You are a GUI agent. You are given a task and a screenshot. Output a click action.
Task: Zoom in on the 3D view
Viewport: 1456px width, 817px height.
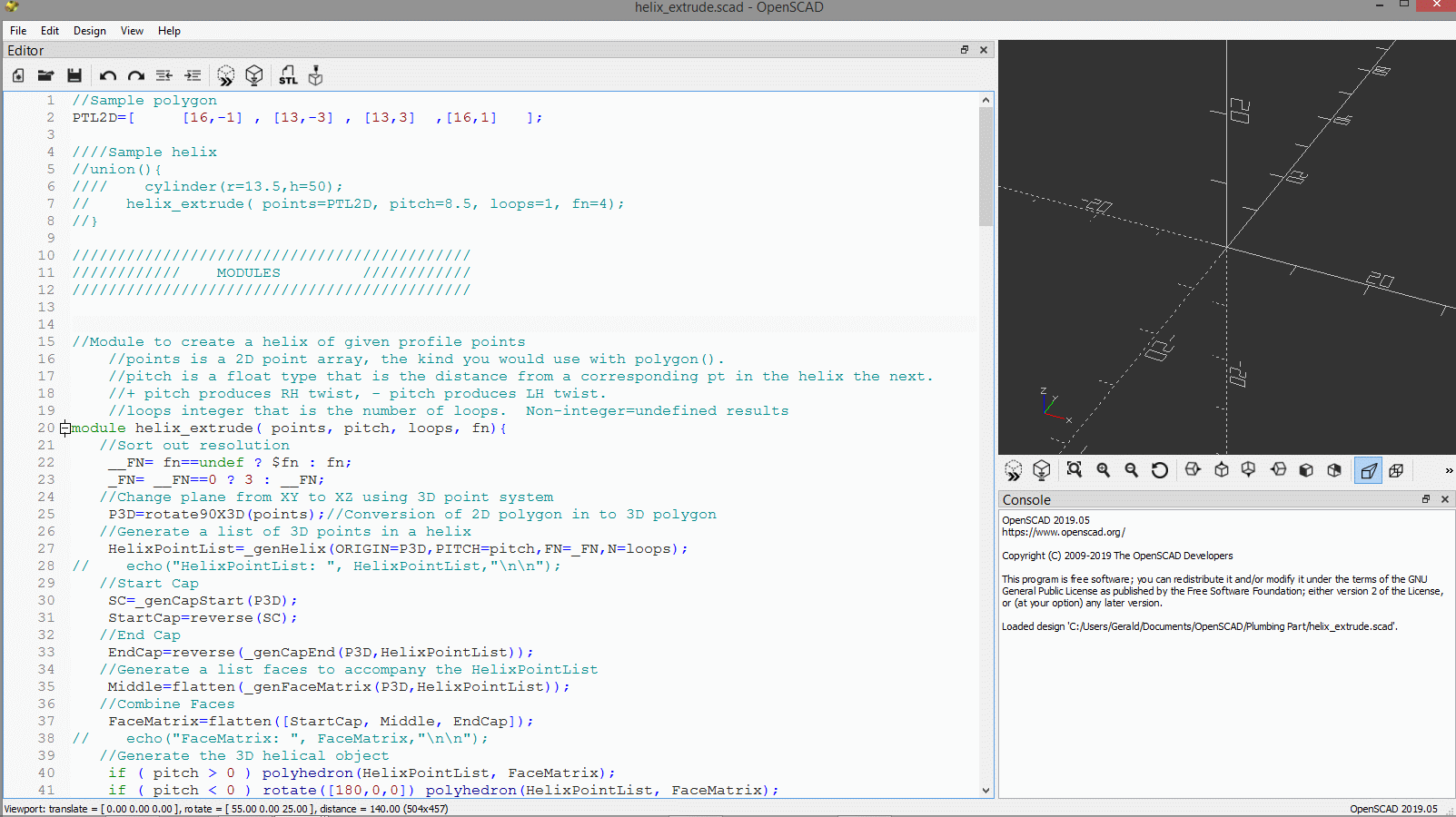click(x=1104, y=470)
